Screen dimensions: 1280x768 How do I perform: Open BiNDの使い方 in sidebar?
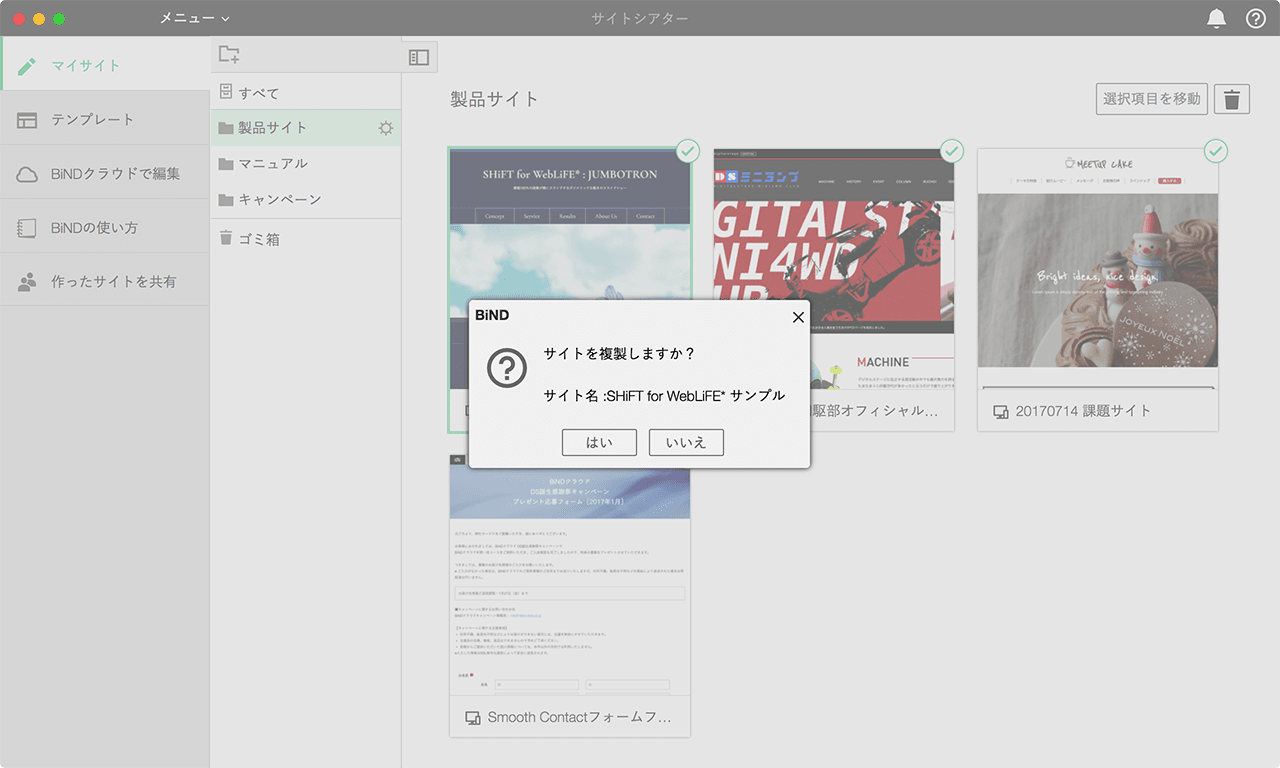coord(105,227)
